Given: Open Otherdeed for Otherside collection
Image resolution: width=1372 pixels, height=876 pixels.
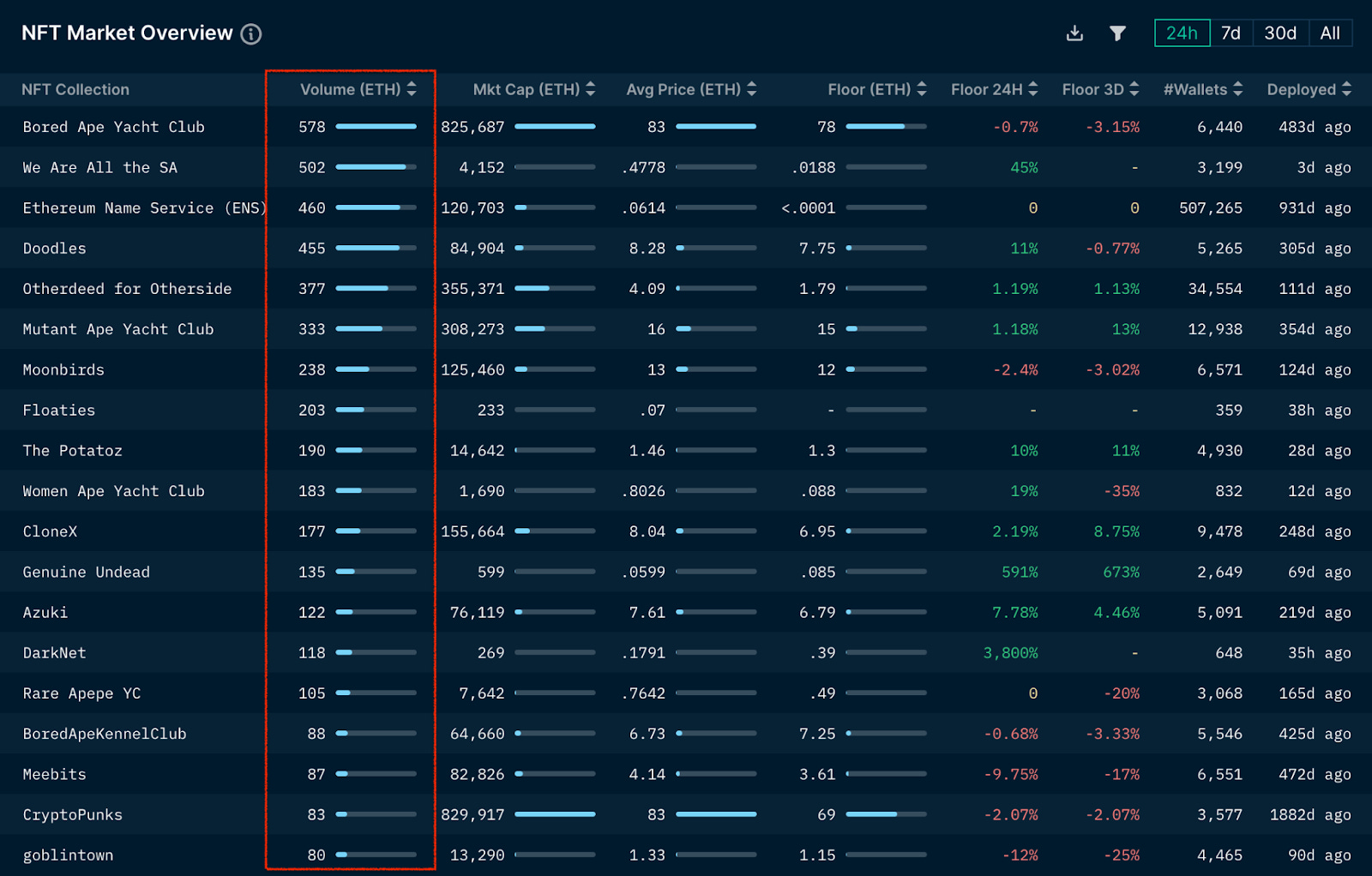Looking at the screenshot, I should [x=127, y=289].
